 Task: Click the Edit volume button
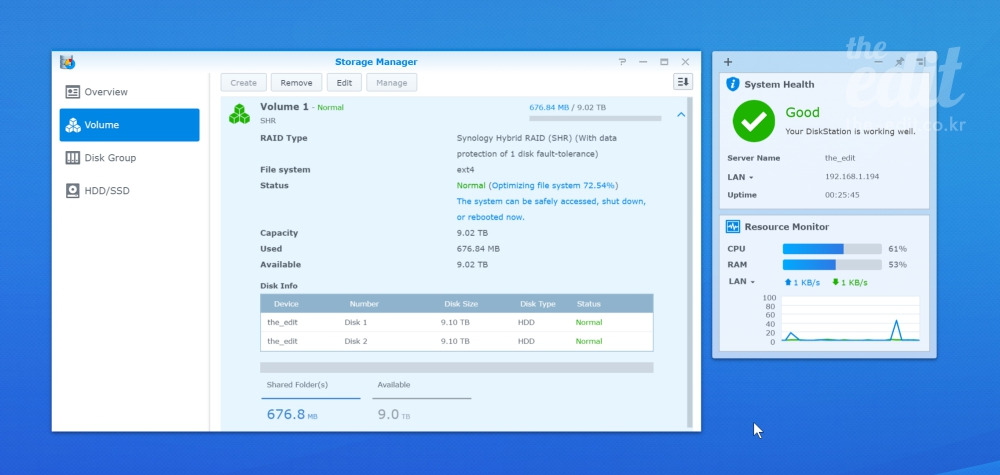click(x=344, y=82)
